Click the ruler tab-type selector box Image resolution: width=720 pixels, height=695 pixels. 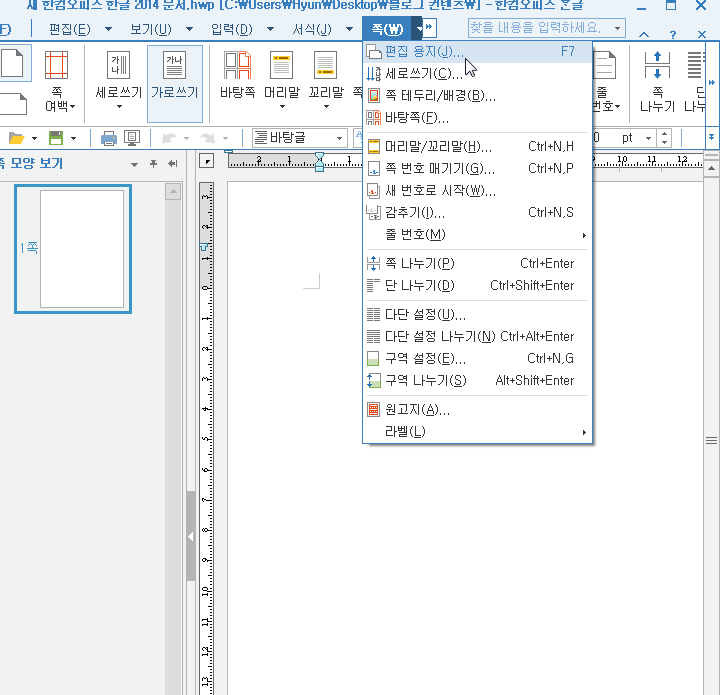(207, 162)
